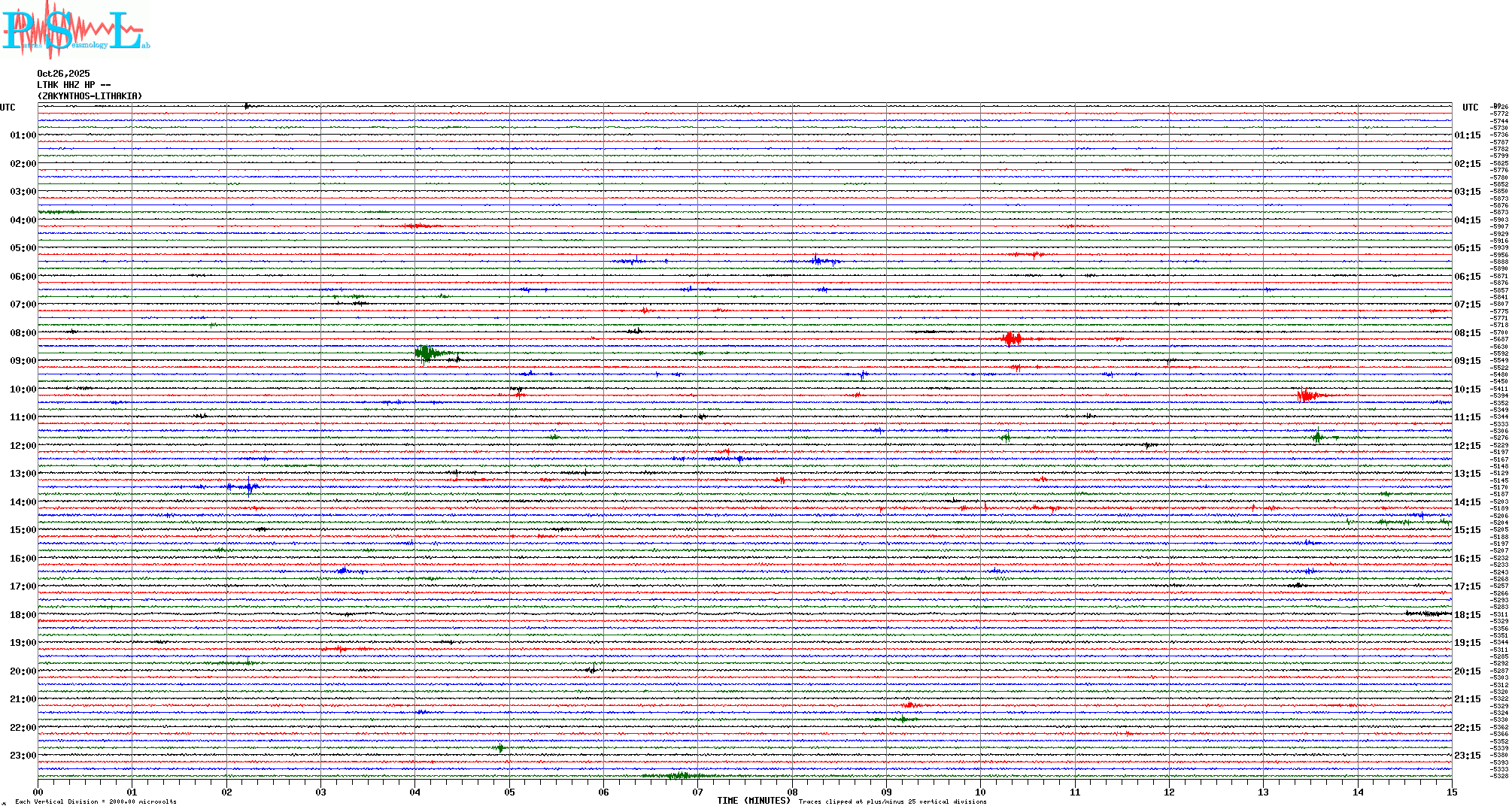Click the 10:15 time label on right
The width and height of the screenshot is (1512, 812).
click(1467, 389)
